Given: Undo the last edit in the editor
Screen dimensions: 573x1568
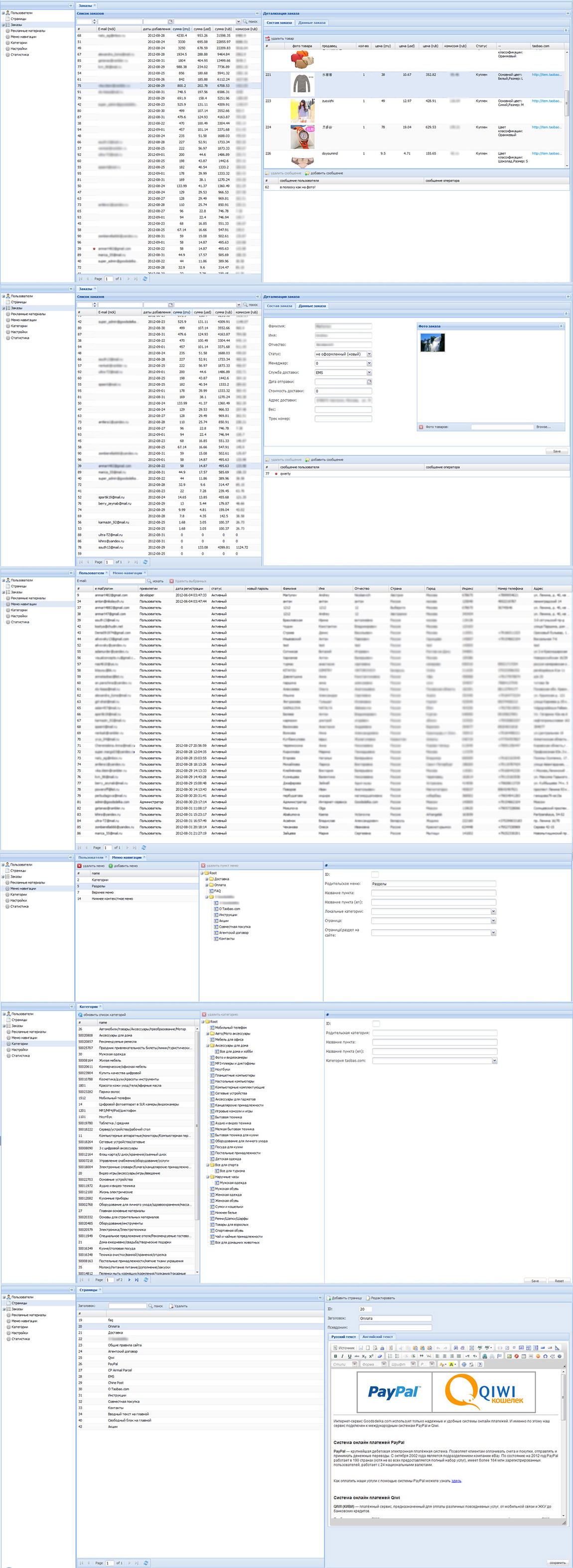Looking at the screenshot, I should click(438, 1348).
